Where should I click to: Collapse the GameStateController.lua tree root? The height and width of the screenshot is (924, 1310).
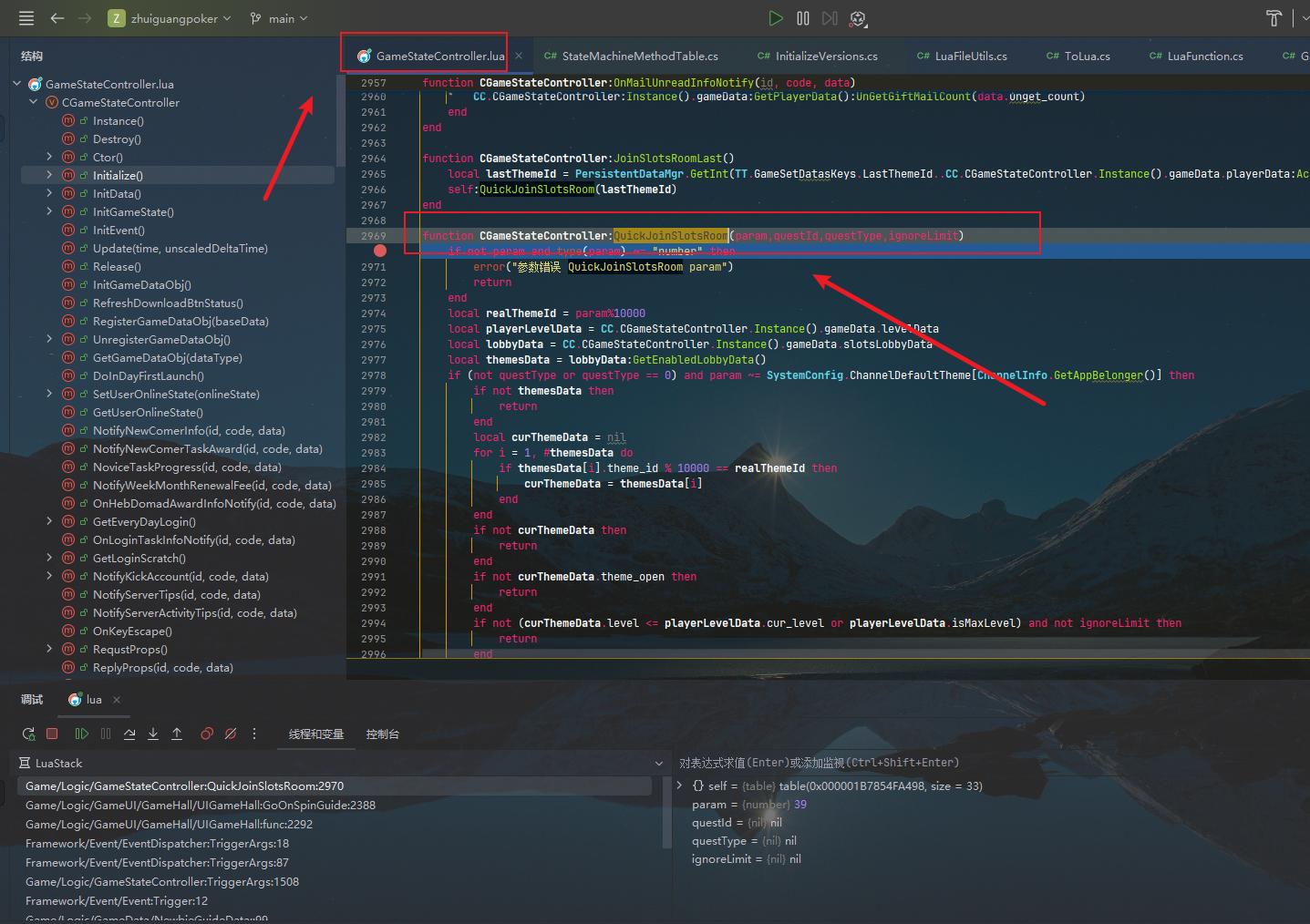pyautogui.click(x=17, y=84)
